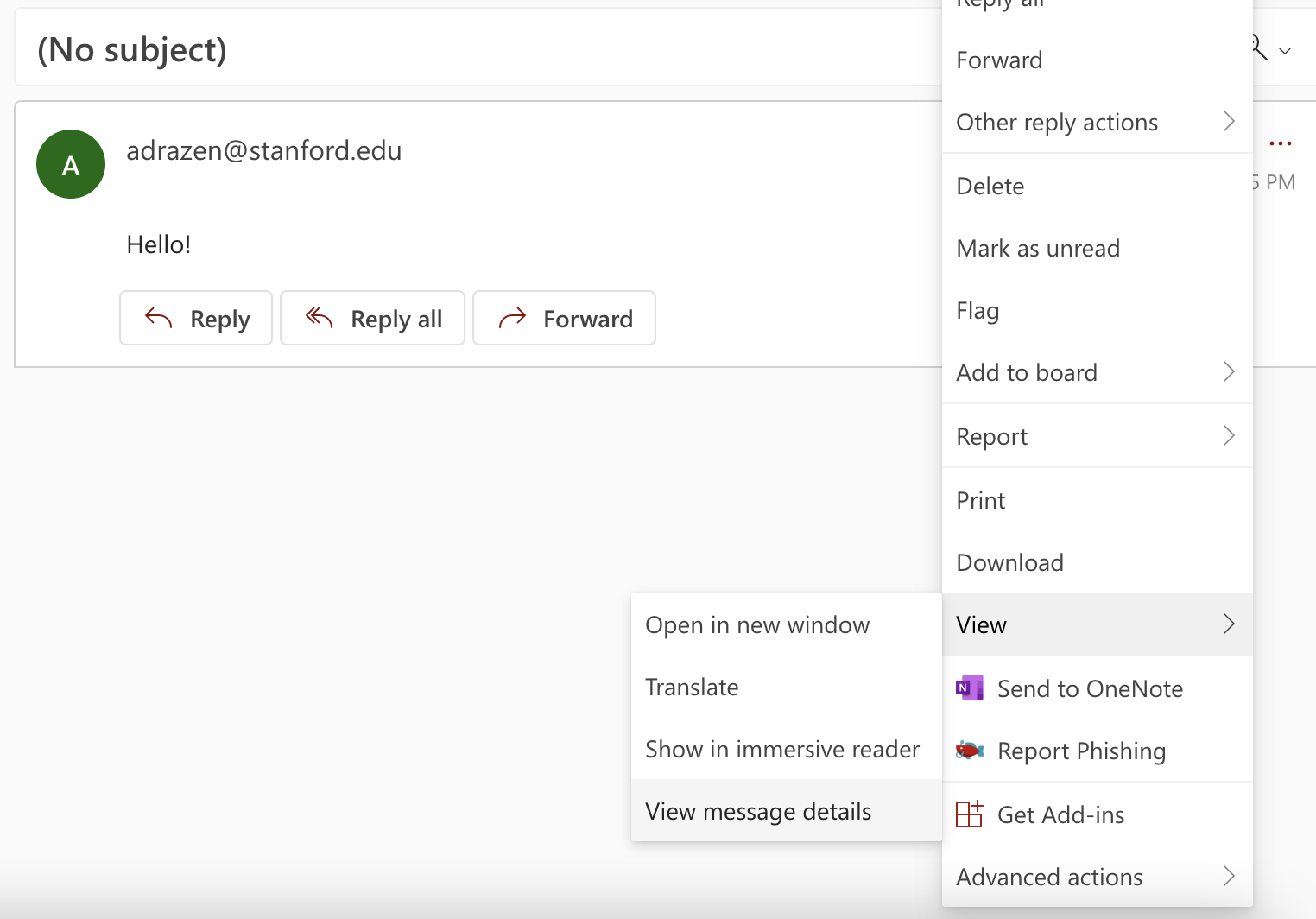This screenshot has height=919, width=1316.
Task: Open Get Add-ins via its icon
Action: point(971,814)
